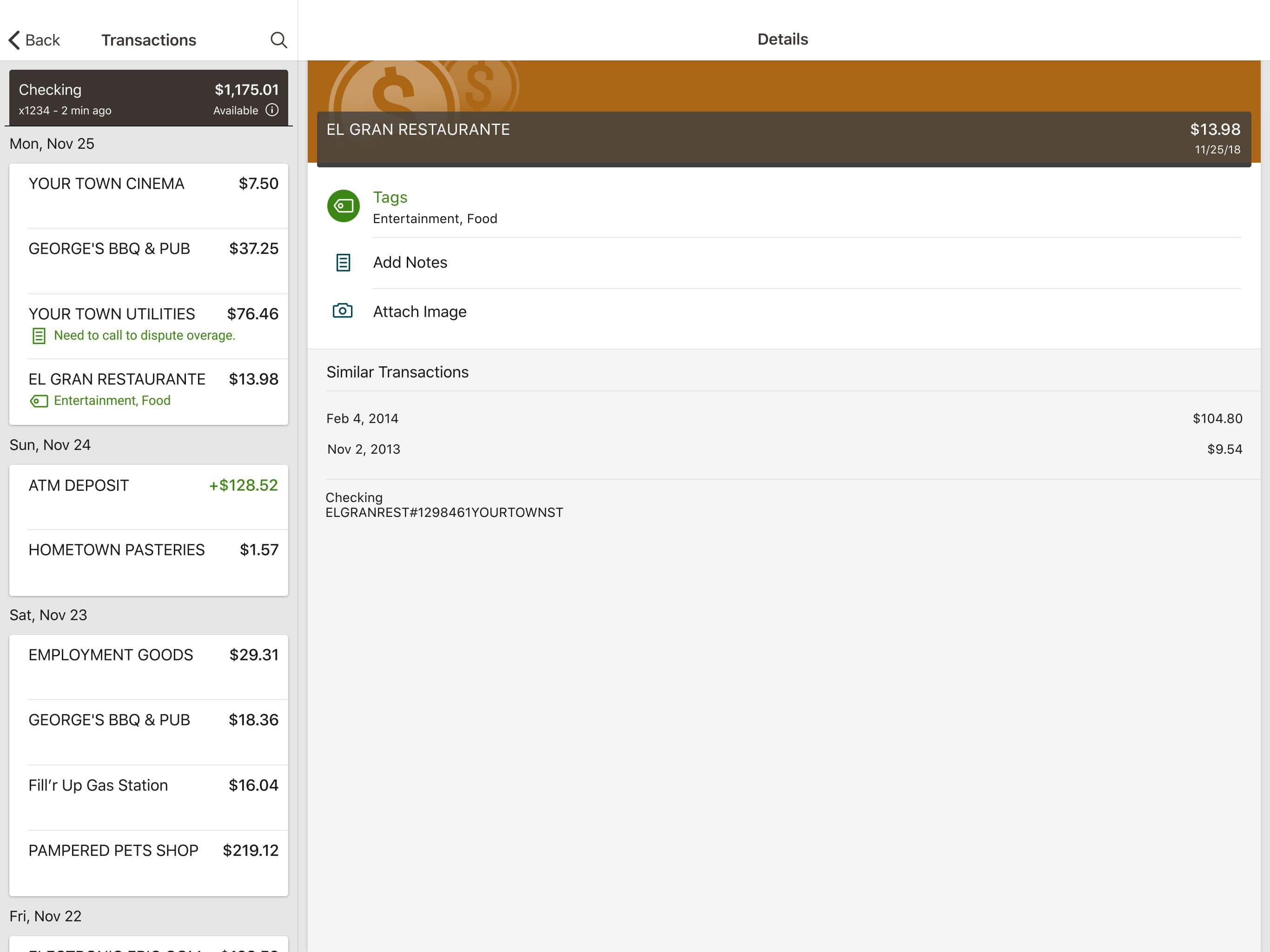This screenshot has width=1270, height=952.
Task: Open the Tags row showing Entertainment, Food
Action: pos(784,207)
